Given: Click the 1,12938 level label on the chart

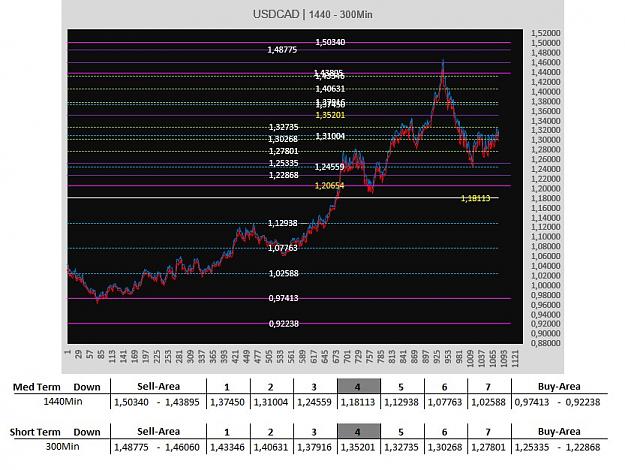Looking at the screenshot, I should [x=283, y=223].
